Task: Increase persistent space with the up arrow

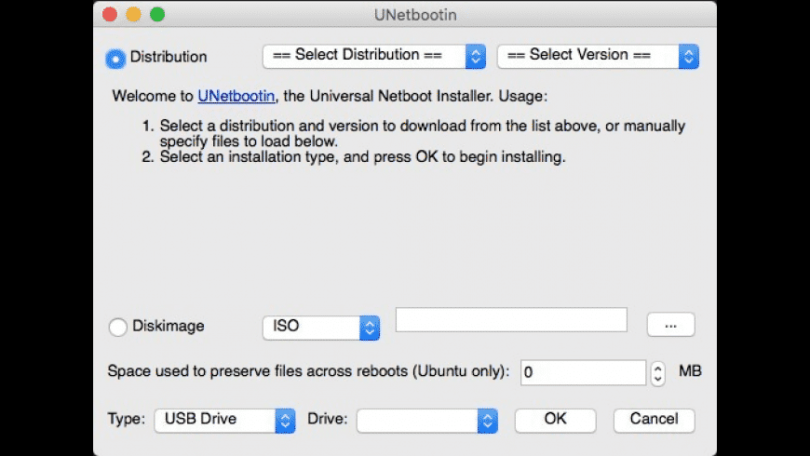Action: tap(658, 367)
